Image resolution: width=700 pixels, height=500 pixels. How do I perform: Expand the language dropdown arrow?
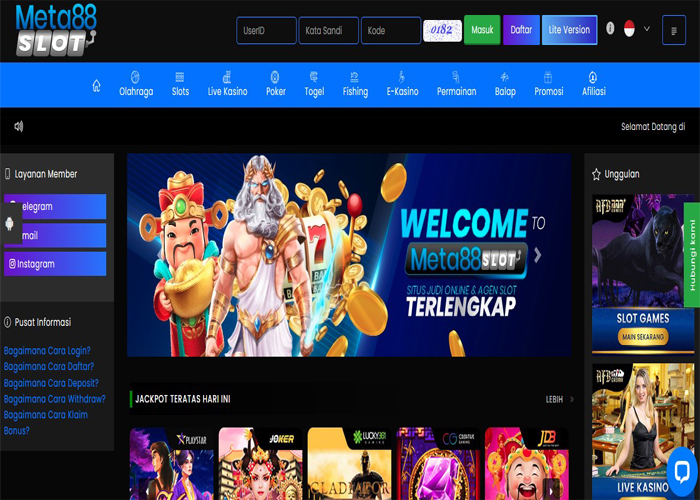click(646, 28)
